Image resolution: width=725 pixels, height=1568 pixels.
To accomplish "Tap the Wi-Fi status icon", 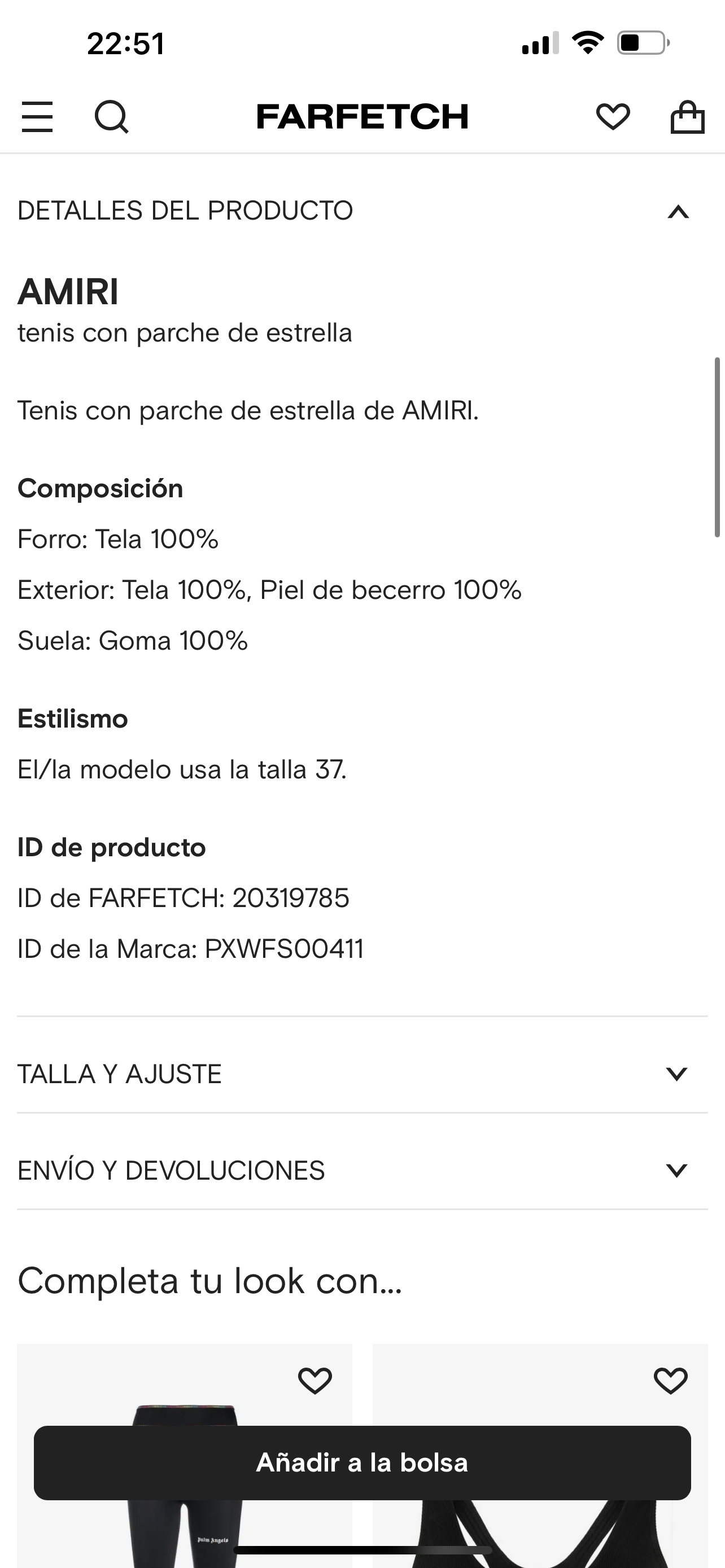I will (x=587, y=43).
